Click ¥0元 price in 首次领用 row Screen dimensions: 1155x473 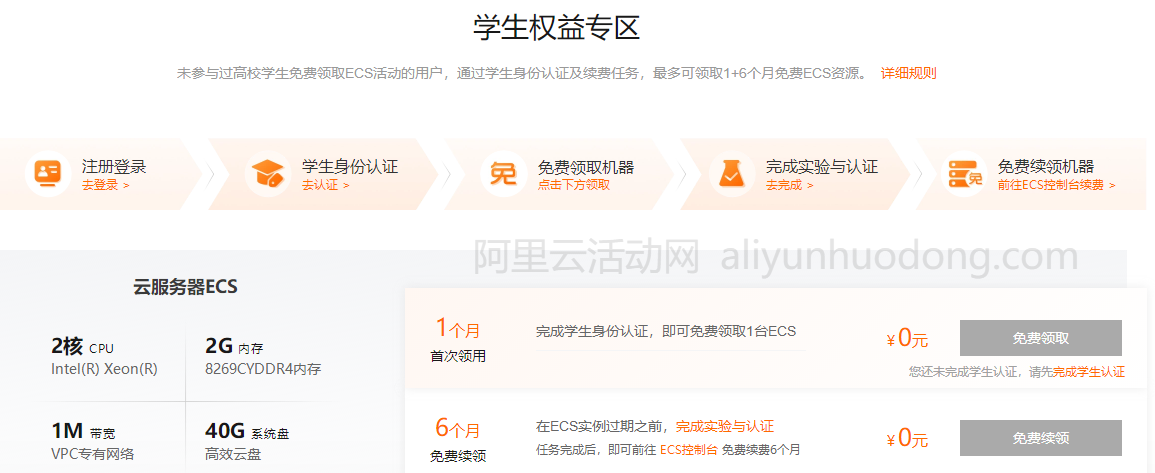(x=908, y=339)
